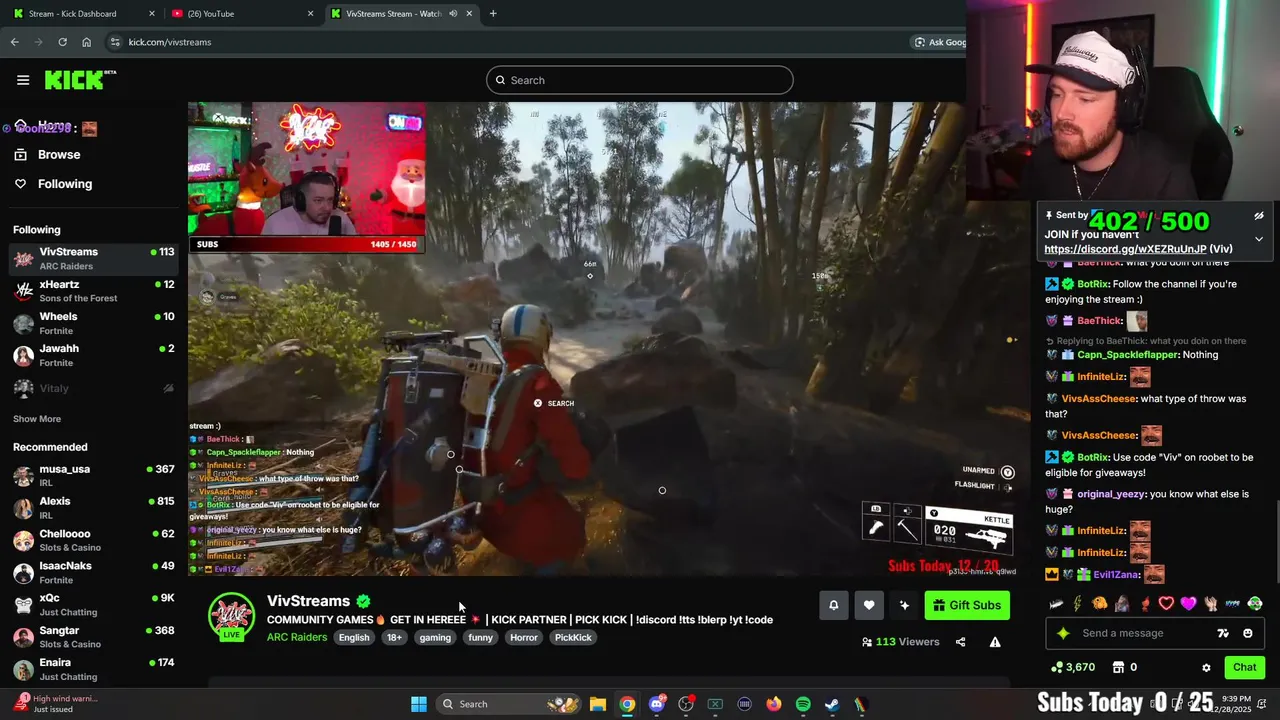Click the Ask Google button in address bar
Viewport: 1280px width, 720px height.
tap(939, 42)
